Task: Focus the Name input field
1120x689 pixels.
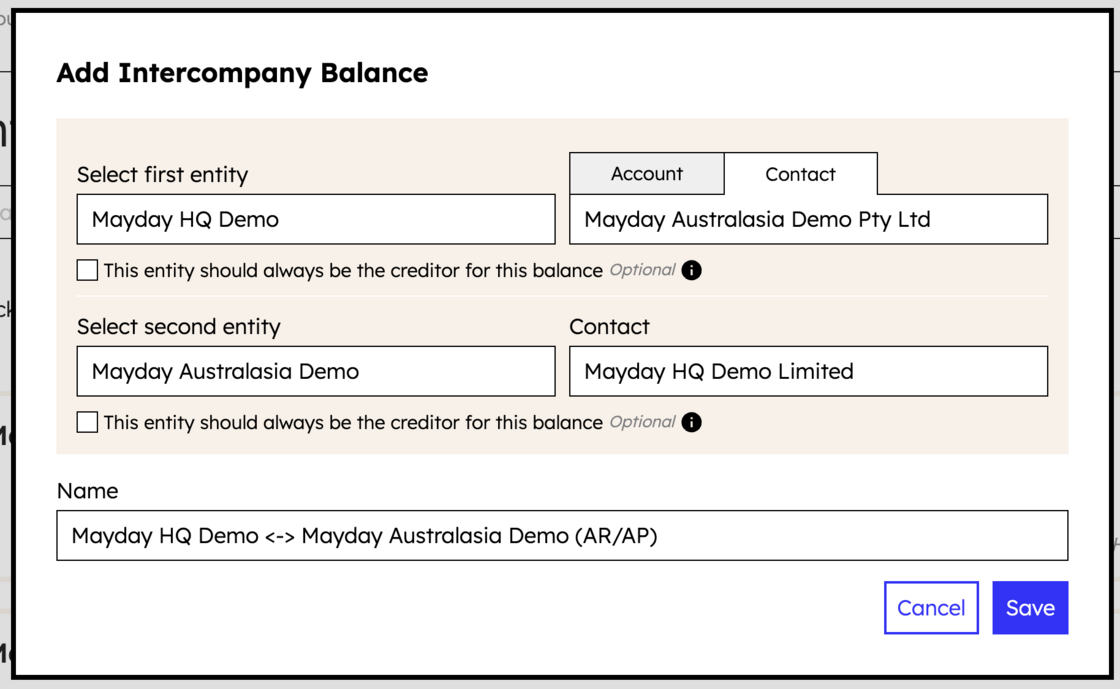Action: [562, 535]
